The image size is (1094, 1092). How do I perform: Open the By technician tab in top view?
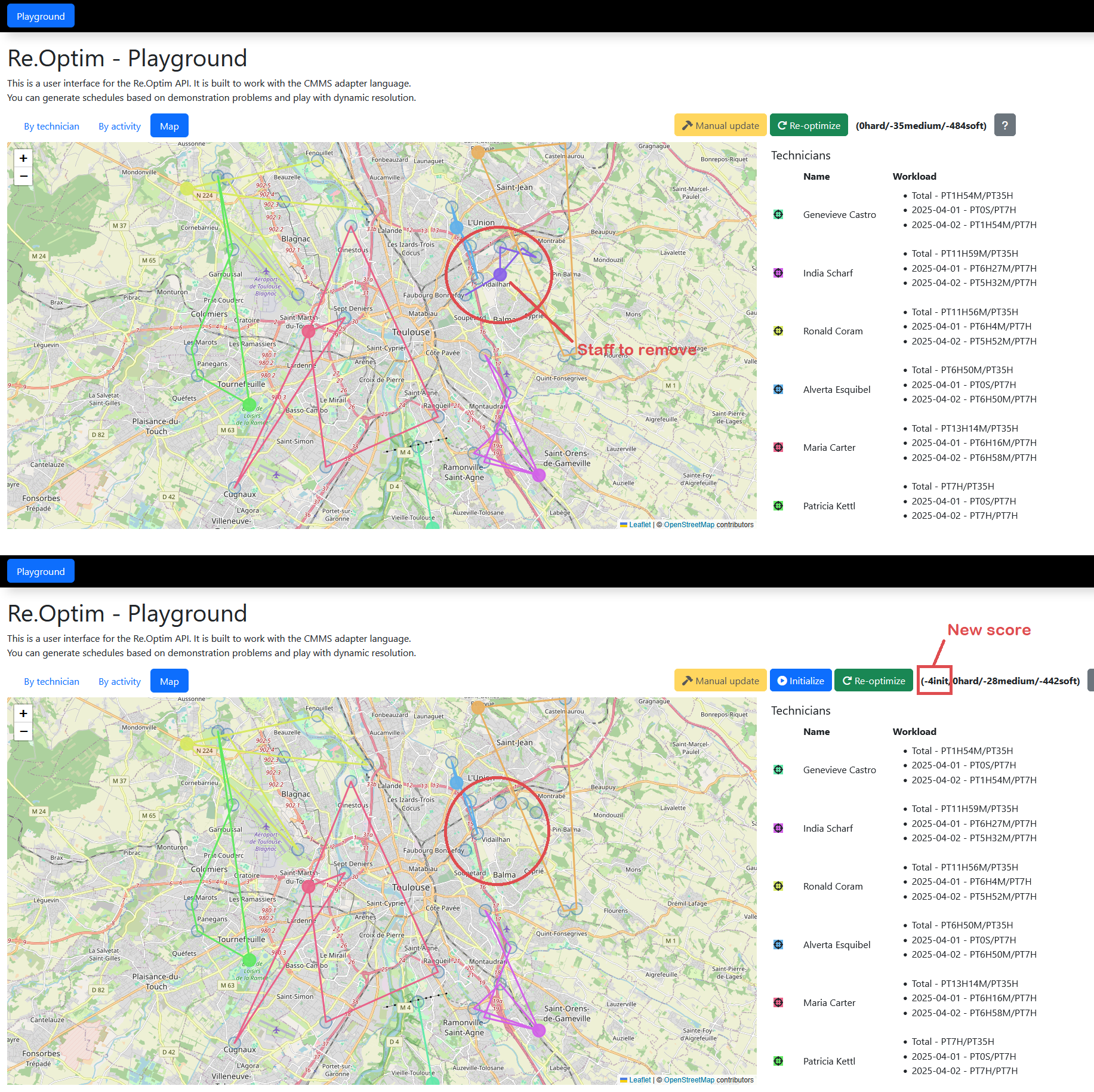[51, 126]
